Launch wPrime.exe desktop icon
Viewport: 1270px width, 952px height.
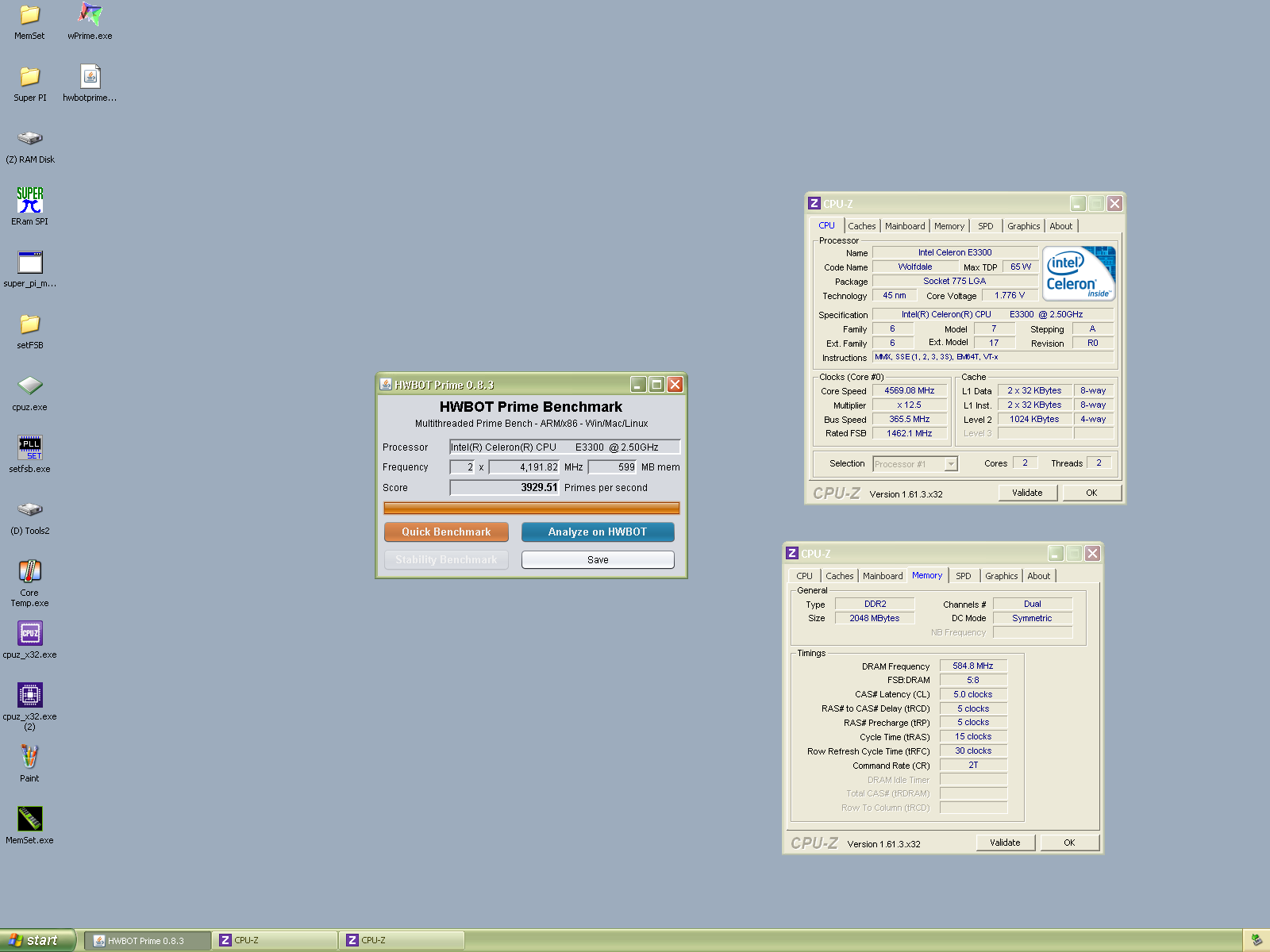(90, 15)
